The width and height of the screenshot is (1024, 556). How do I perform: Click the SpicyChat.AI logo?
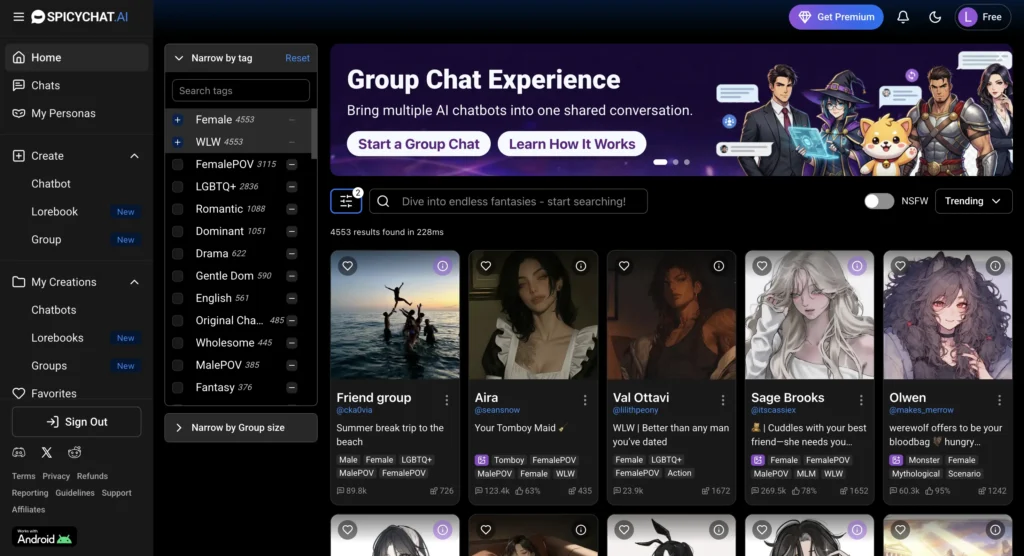coord(80,17)
